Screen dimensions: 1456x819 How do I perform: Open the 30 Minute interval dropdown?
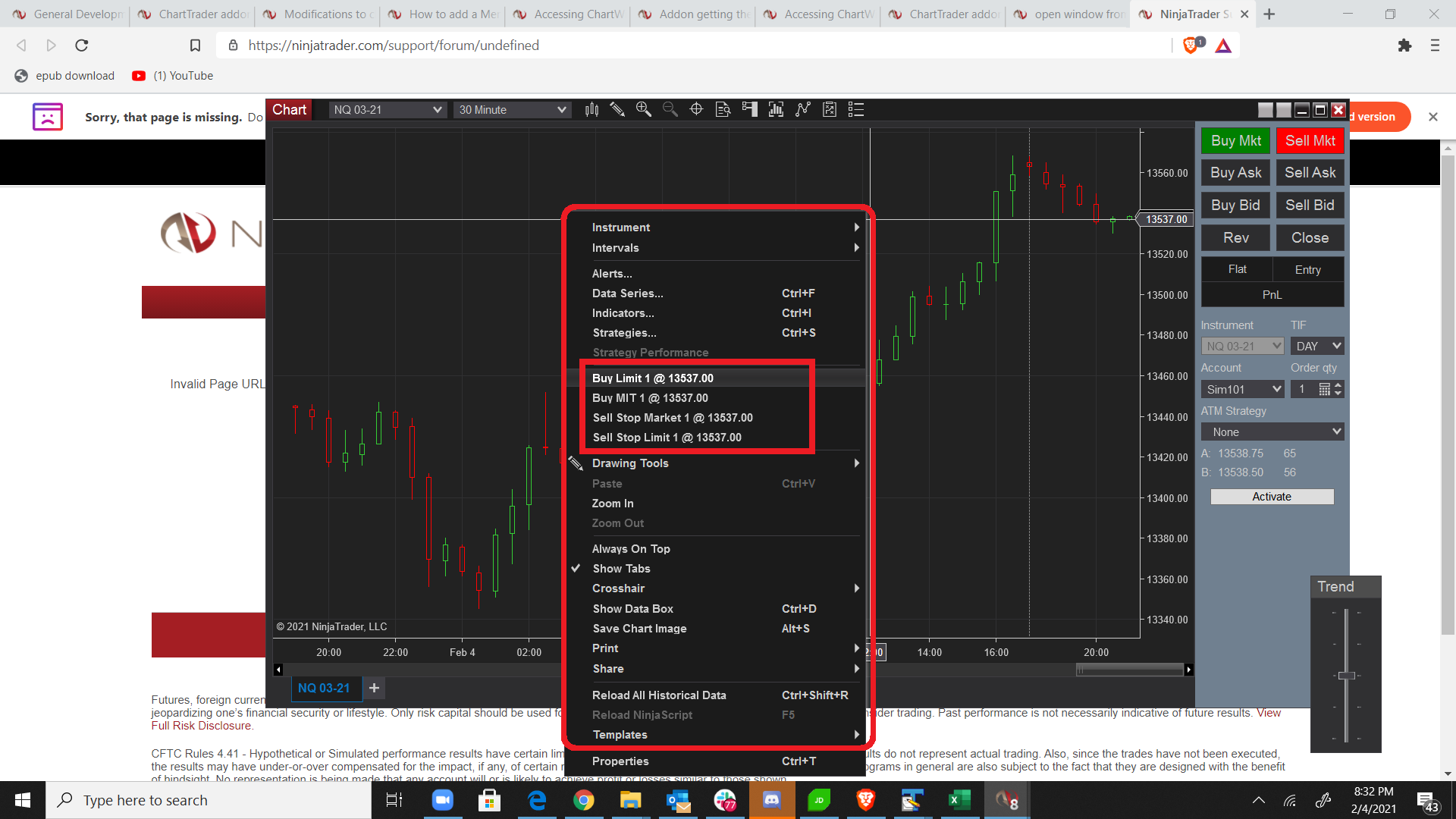pyautogui.click(x=512, y=110)
